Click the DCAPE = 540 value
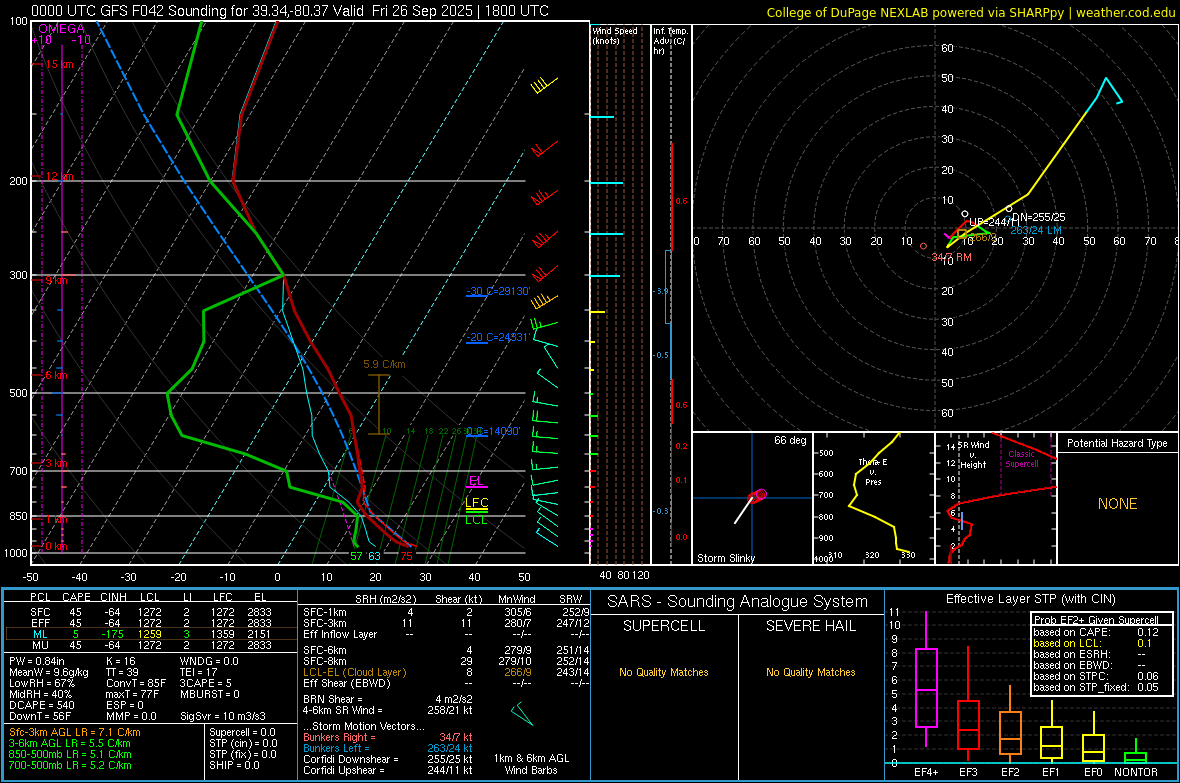Viewport: 1180px width, 783px height. pos(41,705)
